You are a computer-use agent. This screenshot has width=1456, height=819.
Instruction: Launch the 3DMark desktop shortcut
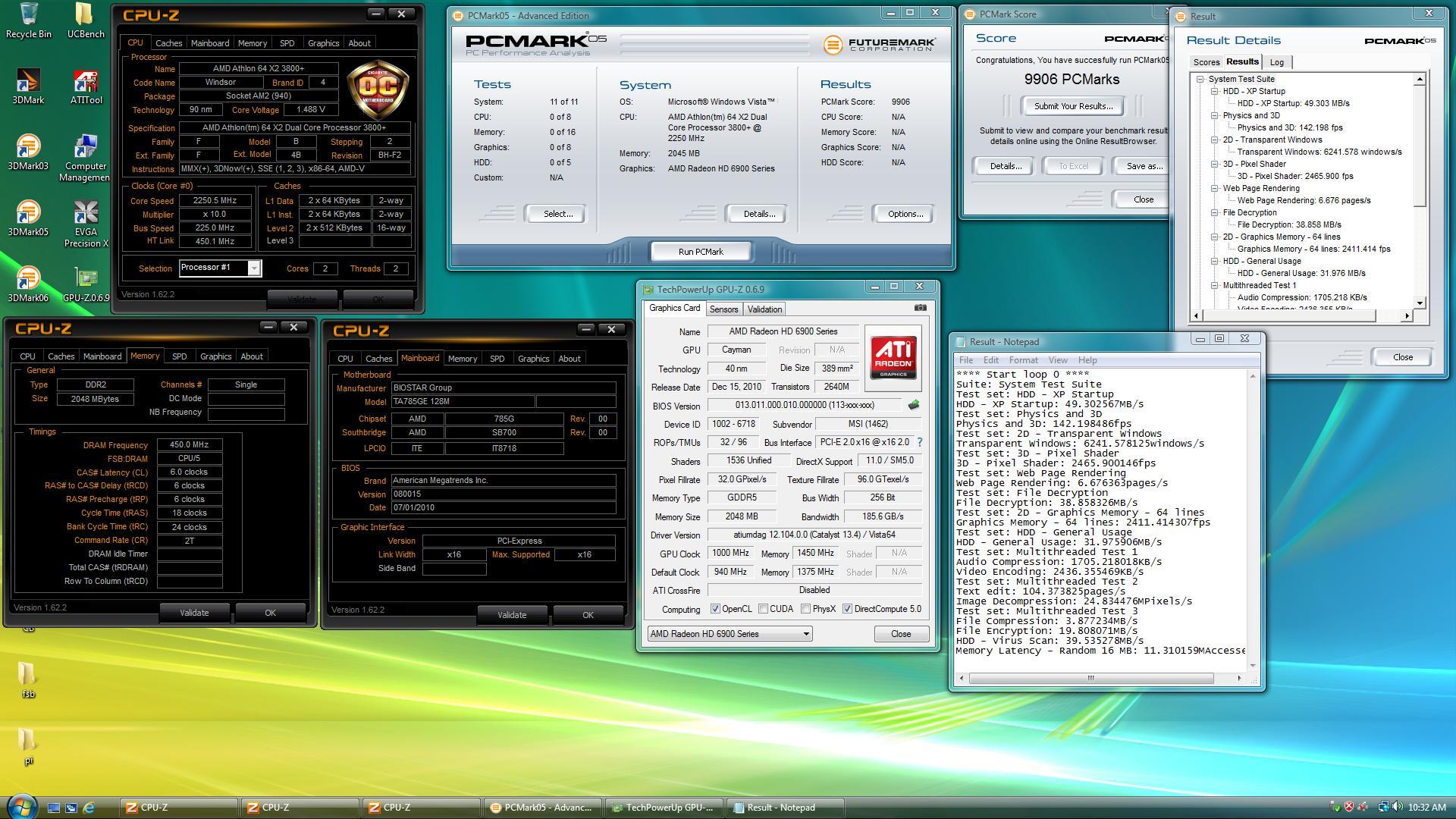tap(28, 86)
